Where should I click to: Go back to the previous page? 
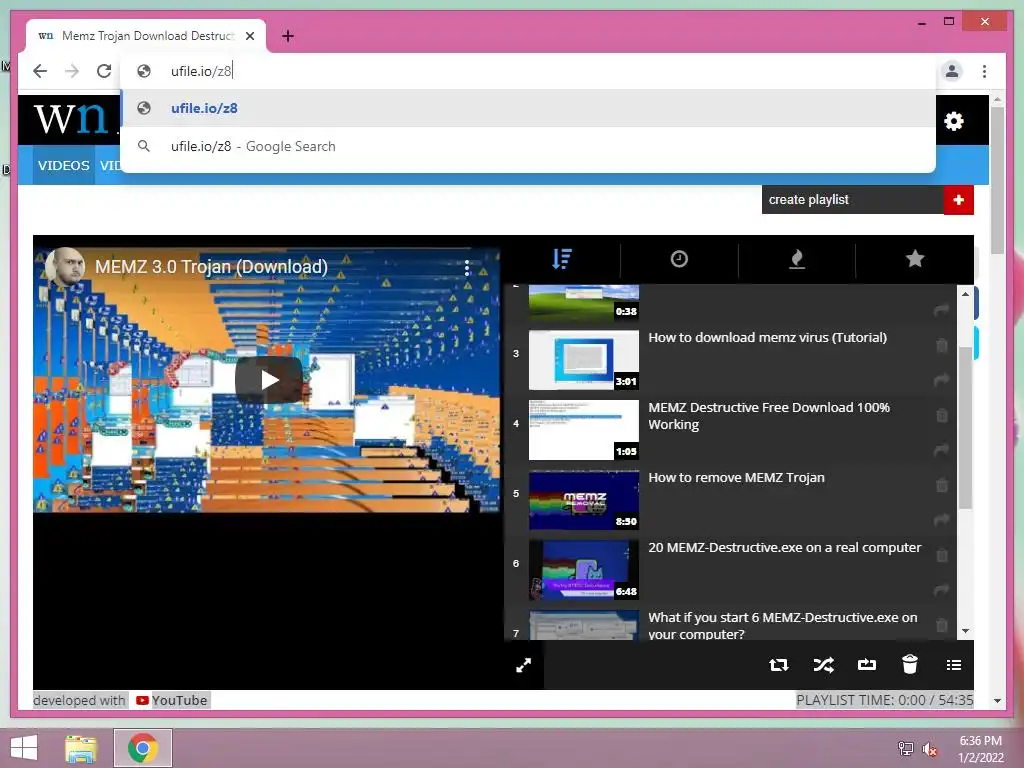pos(40,71)
